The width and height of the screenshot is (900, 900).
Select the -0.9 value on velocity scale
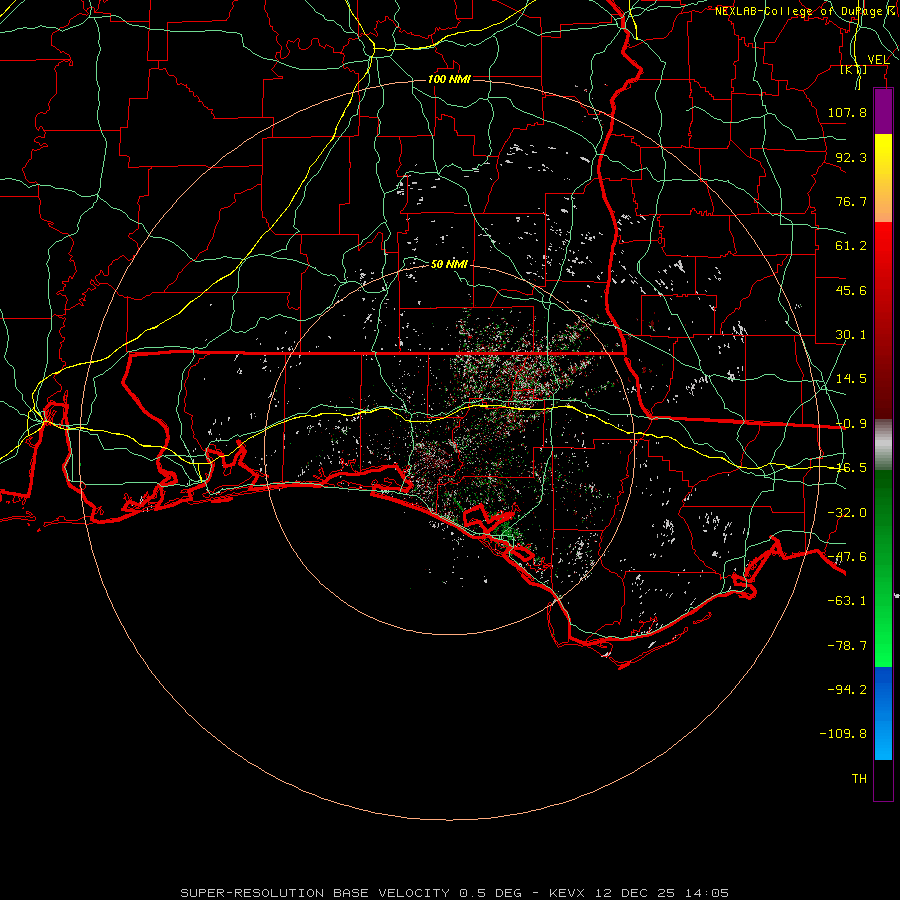click(851, 424)
